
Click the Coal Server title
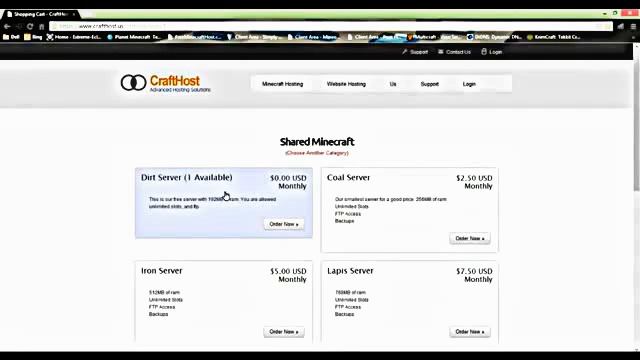(x=348, y=178)
